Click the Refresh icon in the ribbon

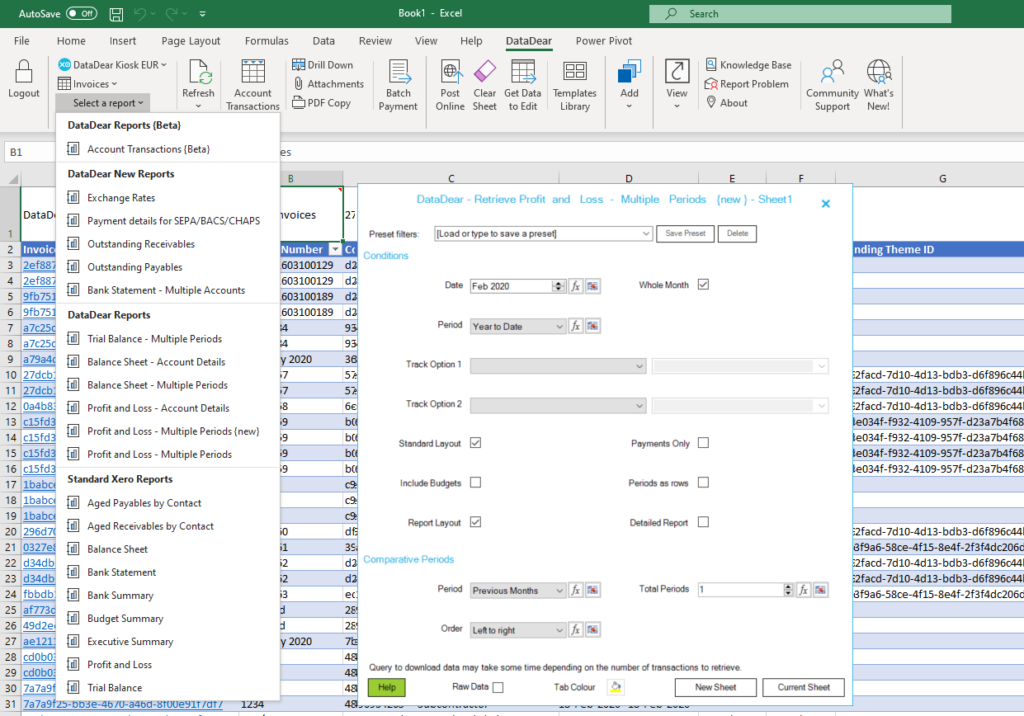199,72
